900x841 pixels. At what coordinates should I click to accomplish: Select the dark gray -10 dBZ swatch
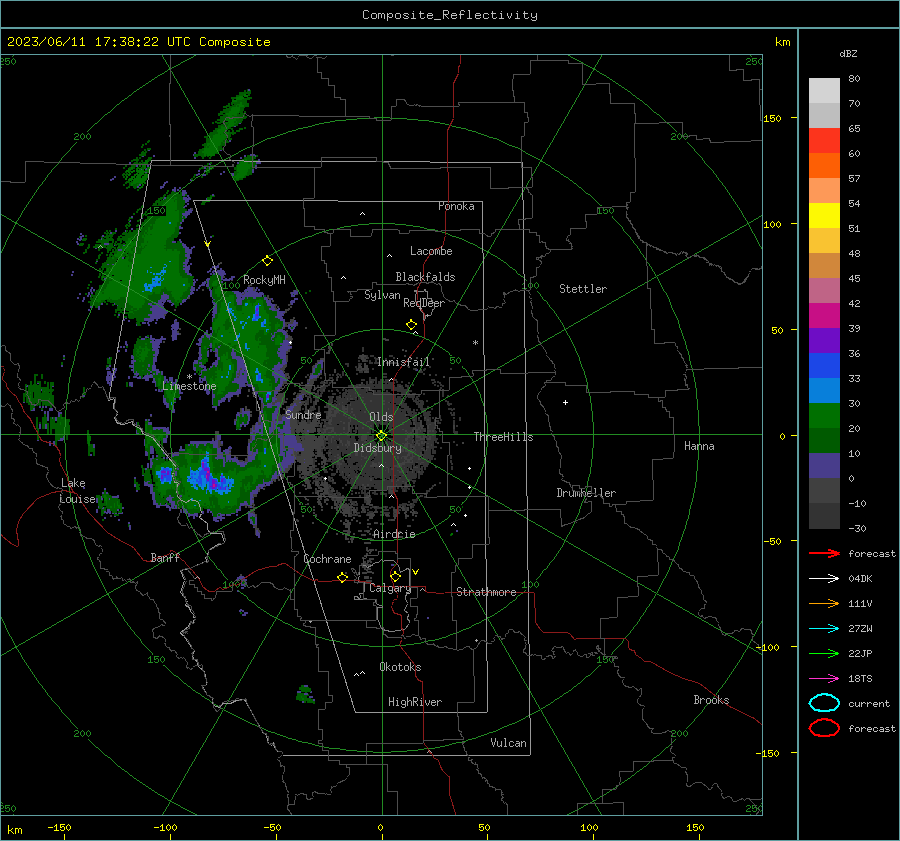click(x=824, y=515)
